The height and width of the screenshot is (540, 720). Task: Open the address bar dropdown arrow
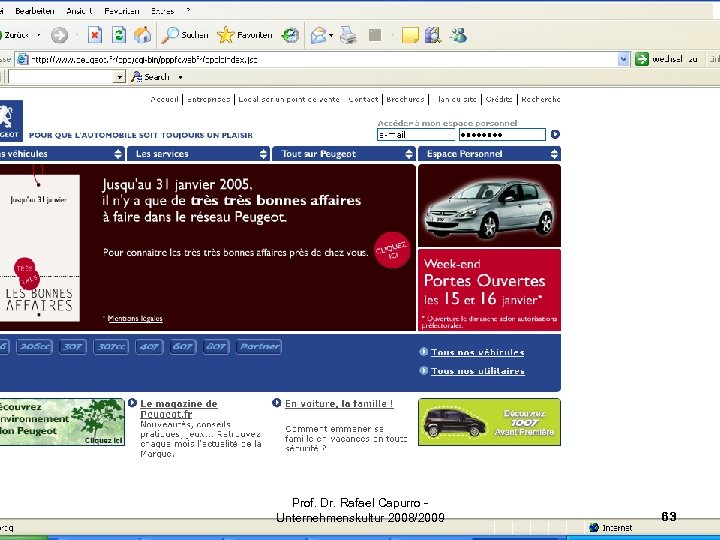[623, 59]
